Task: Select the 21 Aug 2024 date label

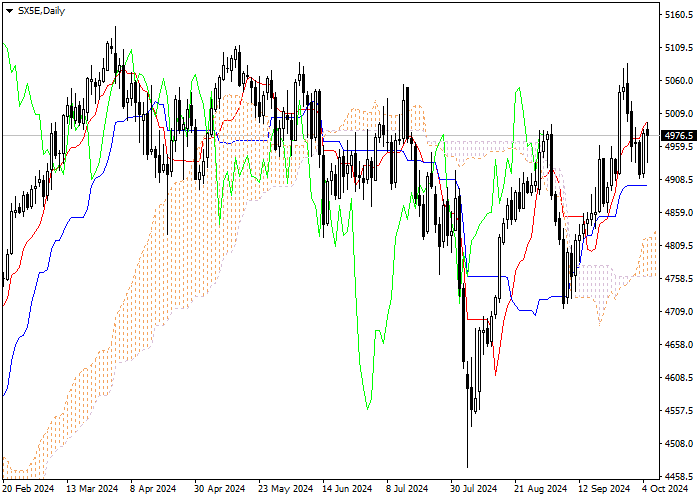Action: [540, 488]
